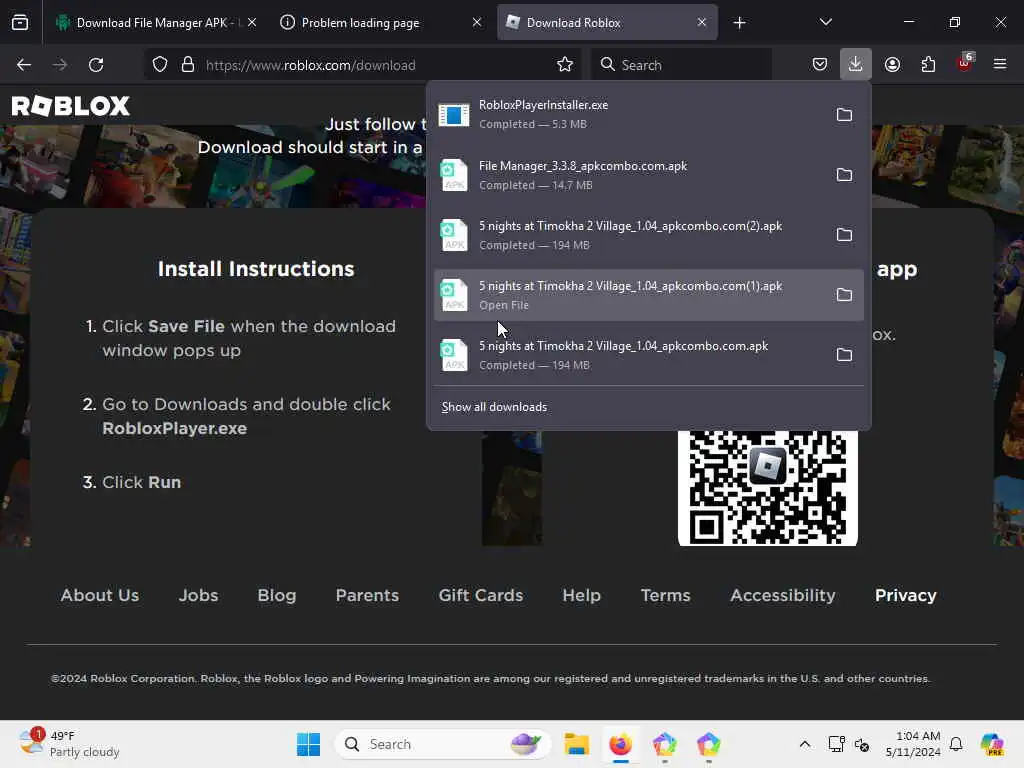Viewport: 1024px width, 768px height.
Task: List all tabs dropdown arrow
Action: (x=825, y=22)
